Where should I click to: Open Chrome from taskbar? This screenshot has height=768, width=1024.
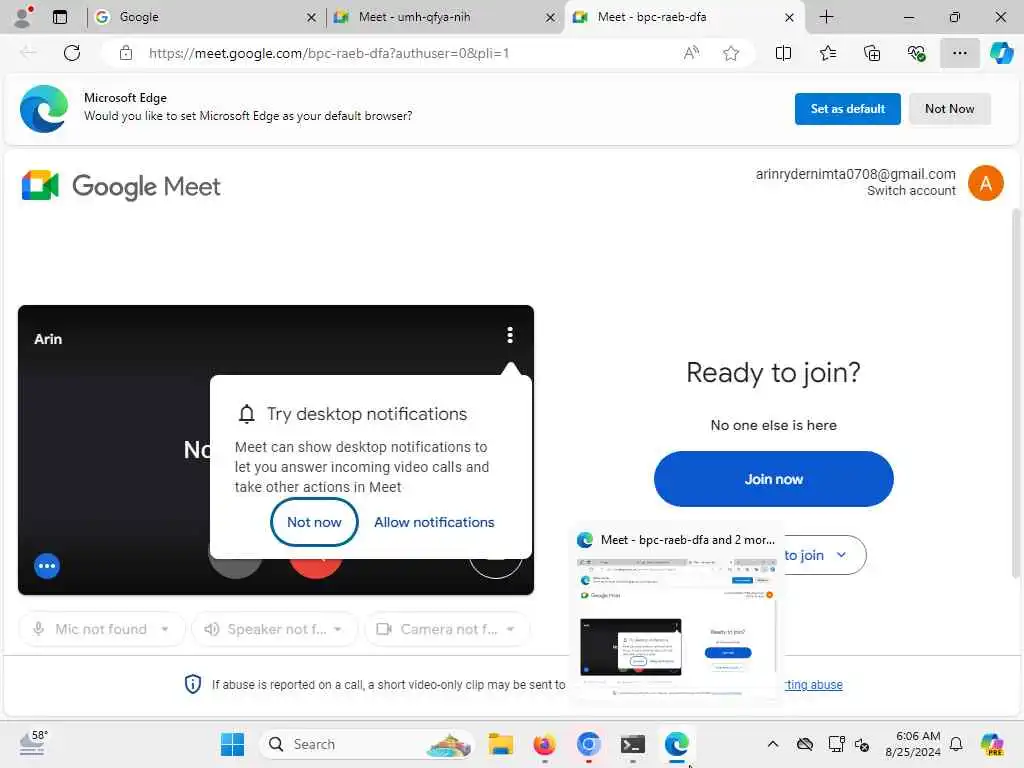pos(588,744)
